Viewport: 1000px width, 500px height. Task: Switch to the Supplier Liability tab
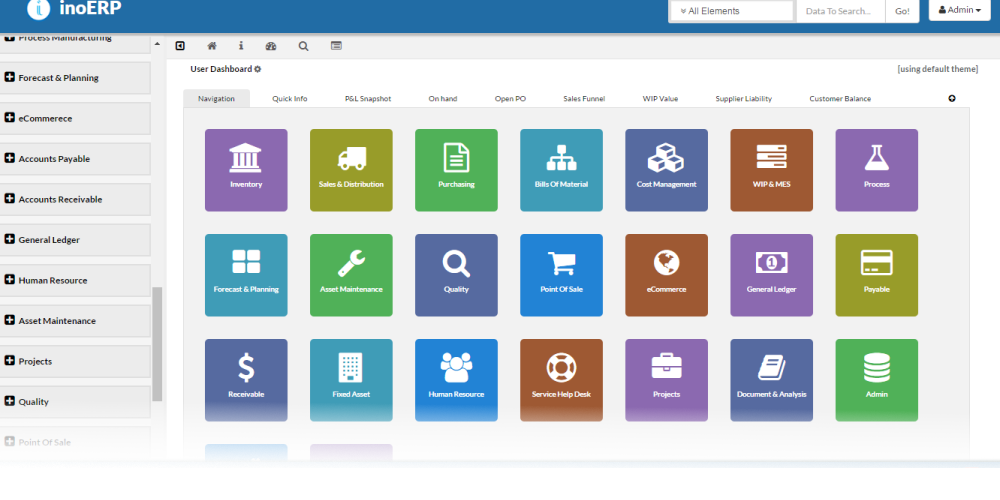(x=744, y=98)
